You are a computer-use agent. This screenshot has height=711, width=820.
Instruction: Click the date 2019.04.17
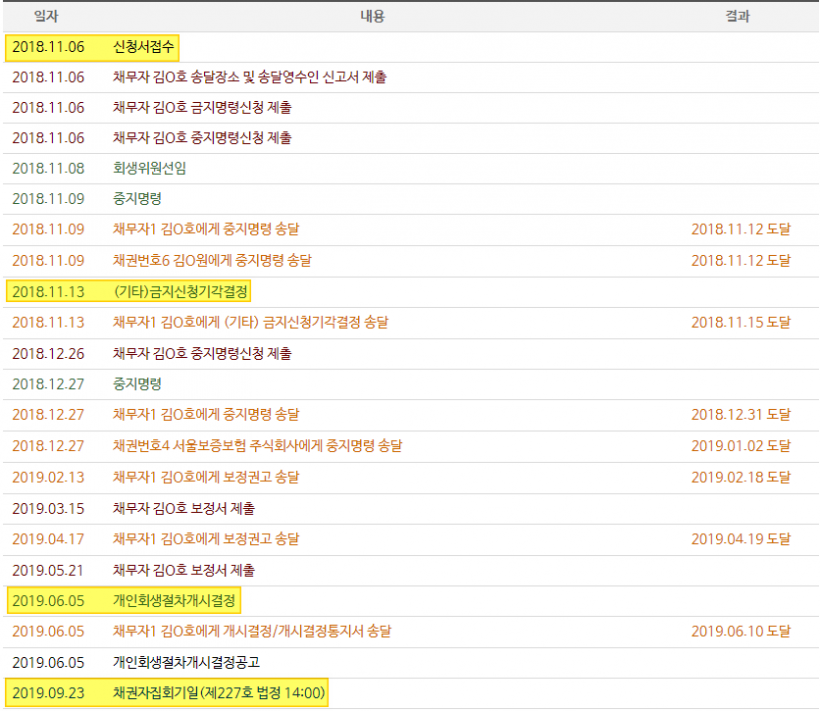click(48, 539)
